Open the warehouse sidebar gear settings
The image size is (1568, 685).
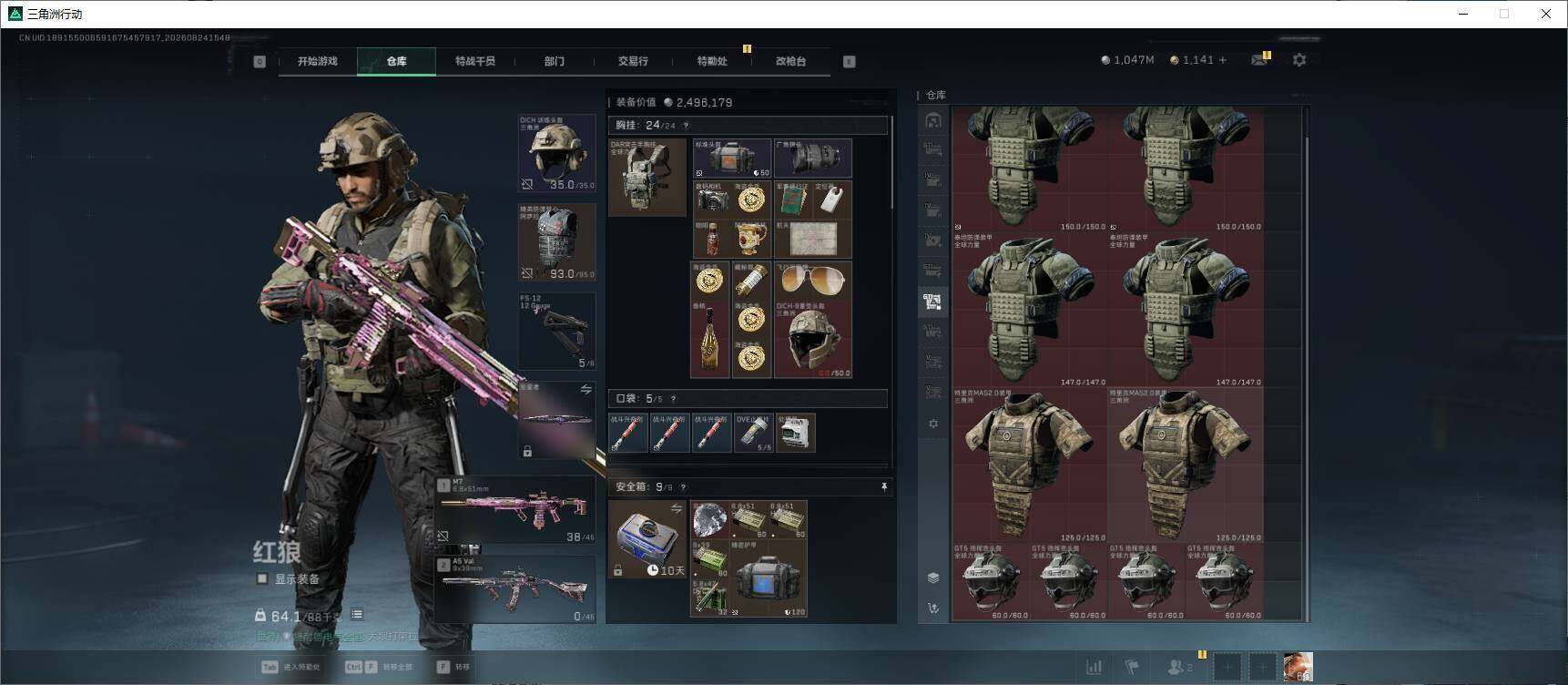click(933, 424)
